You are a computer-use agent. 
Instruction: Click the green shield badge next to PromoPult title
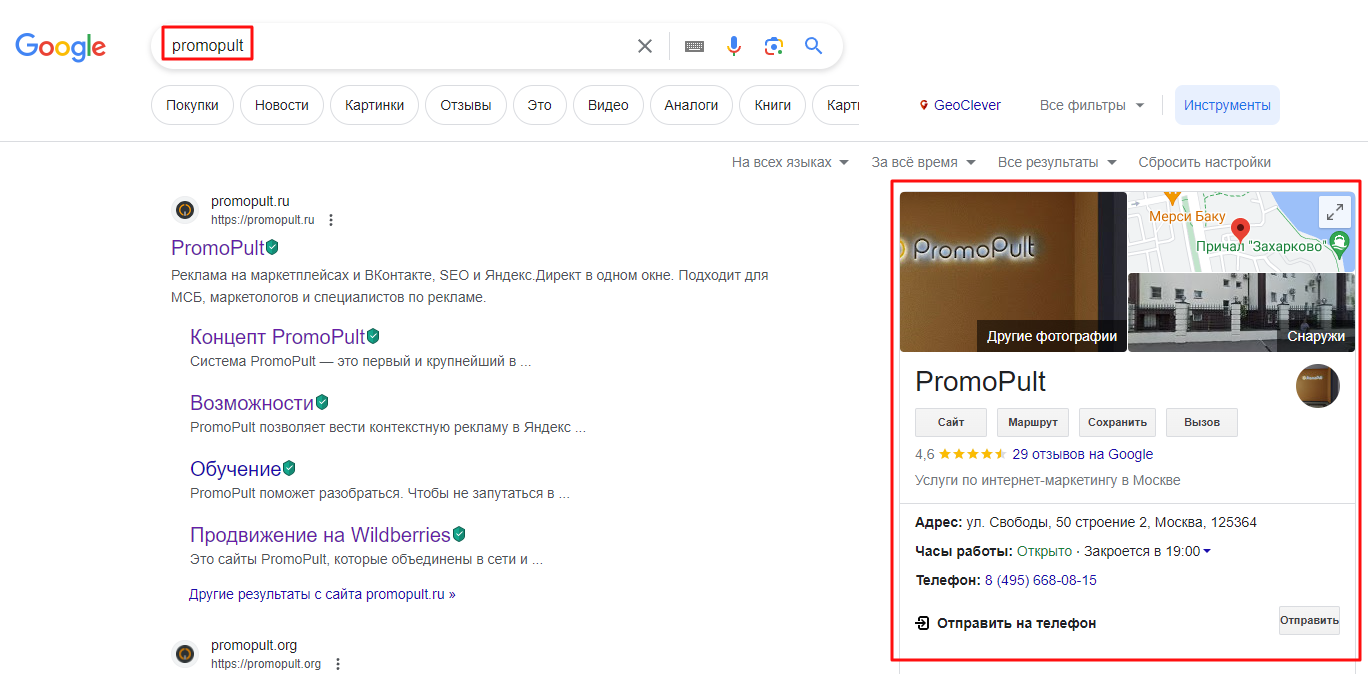click(x=272, y=247)
